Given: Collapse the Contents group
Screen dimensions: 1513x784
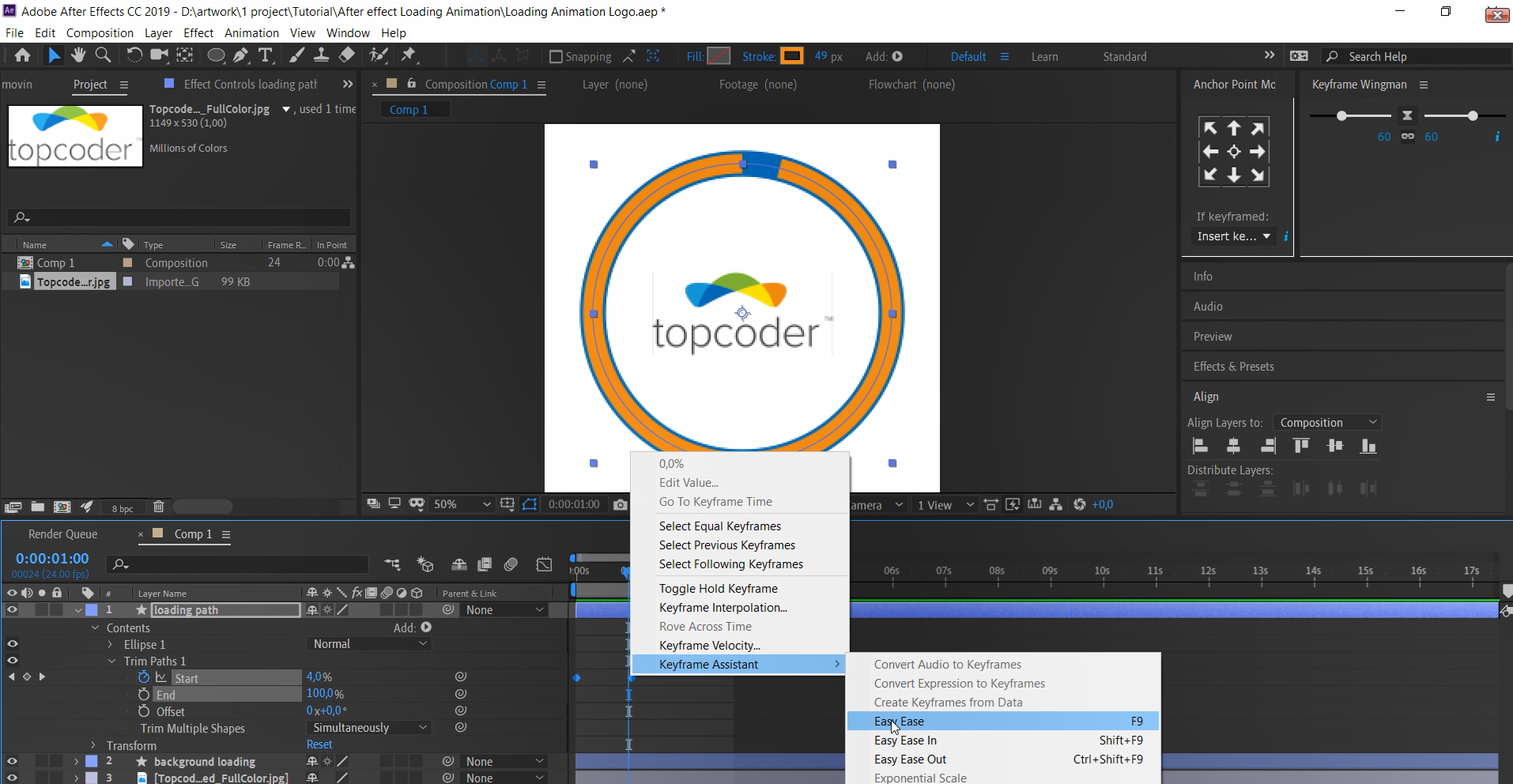Looking at the screenshot, I should click(96, 628).
